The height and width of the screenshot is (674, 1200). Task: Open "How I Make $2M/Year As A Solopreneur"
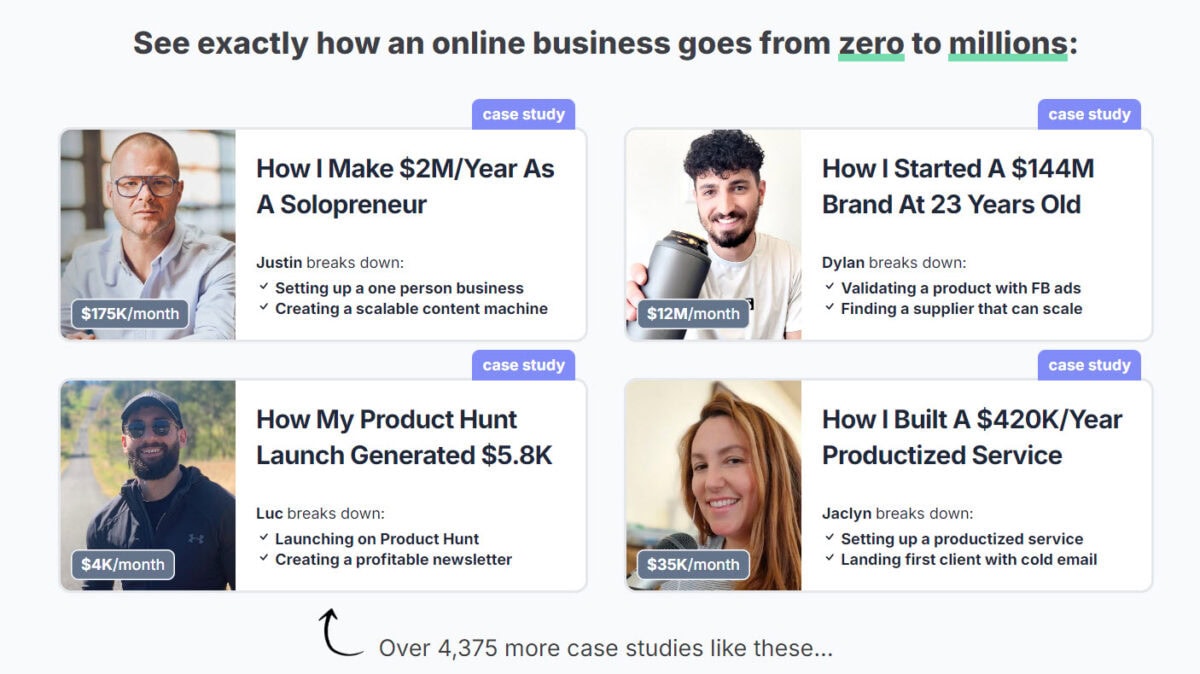pyautogui.click(x=405, y=186)
